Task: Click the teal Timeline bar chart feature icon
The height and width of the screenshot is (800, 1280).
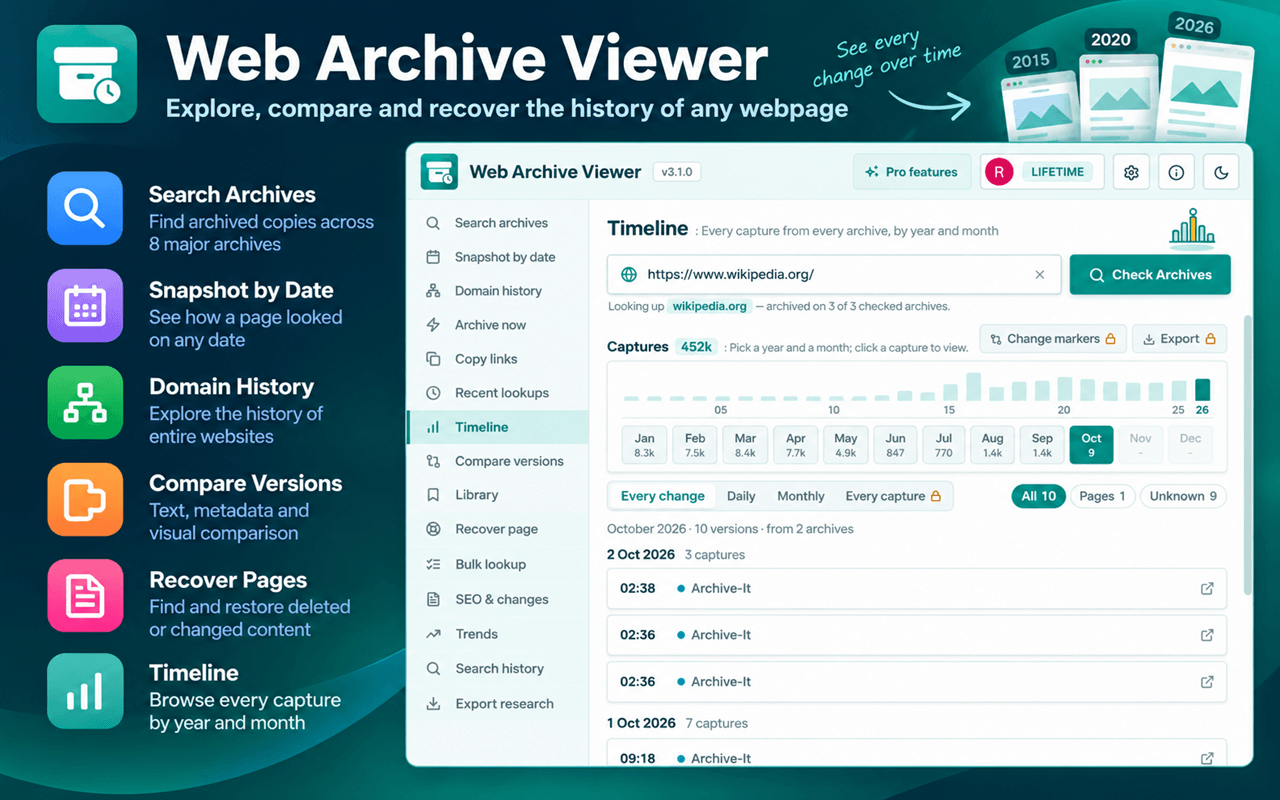Action: point(85,692)
